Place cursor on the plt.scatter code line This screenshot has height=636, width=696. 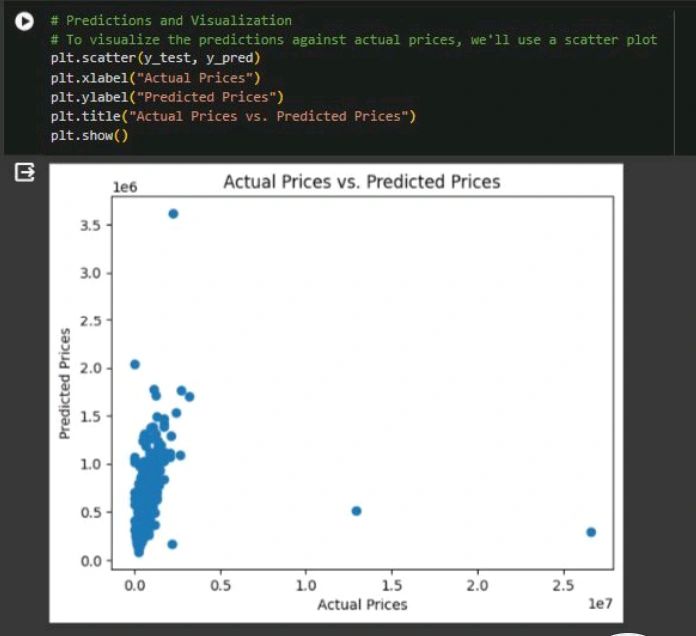(x=155, y=58)
